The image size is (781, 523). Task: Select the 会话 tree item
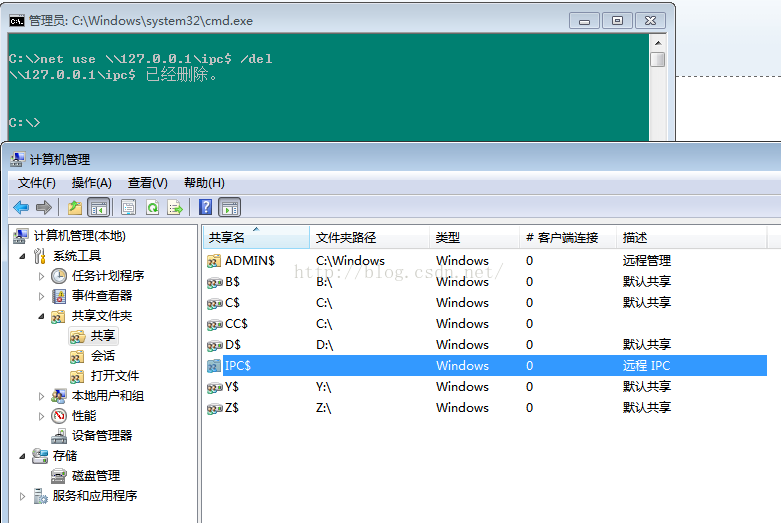coord(103,356)
